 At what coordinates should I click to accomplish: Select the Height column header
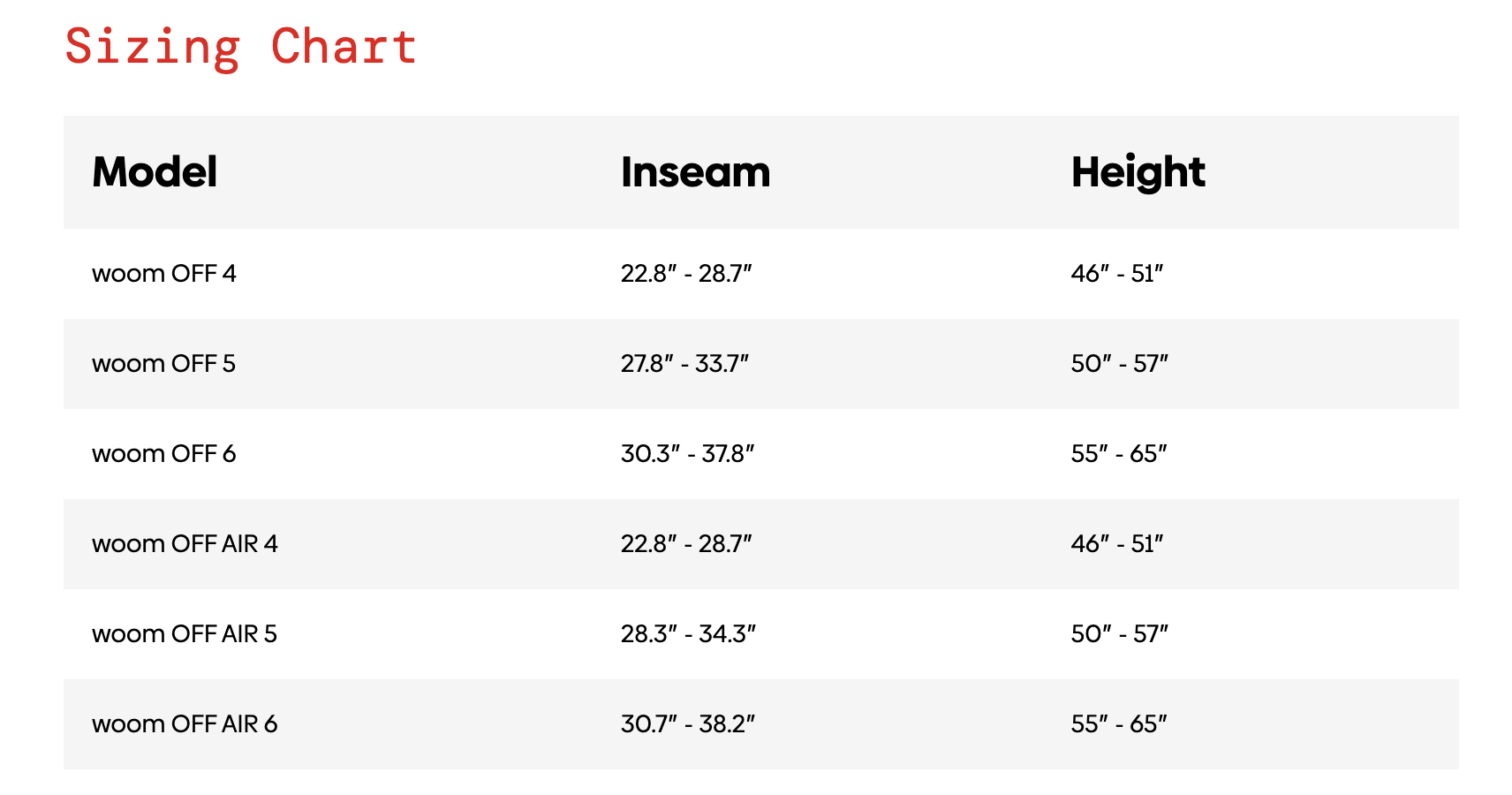(x=1138, y=172)
